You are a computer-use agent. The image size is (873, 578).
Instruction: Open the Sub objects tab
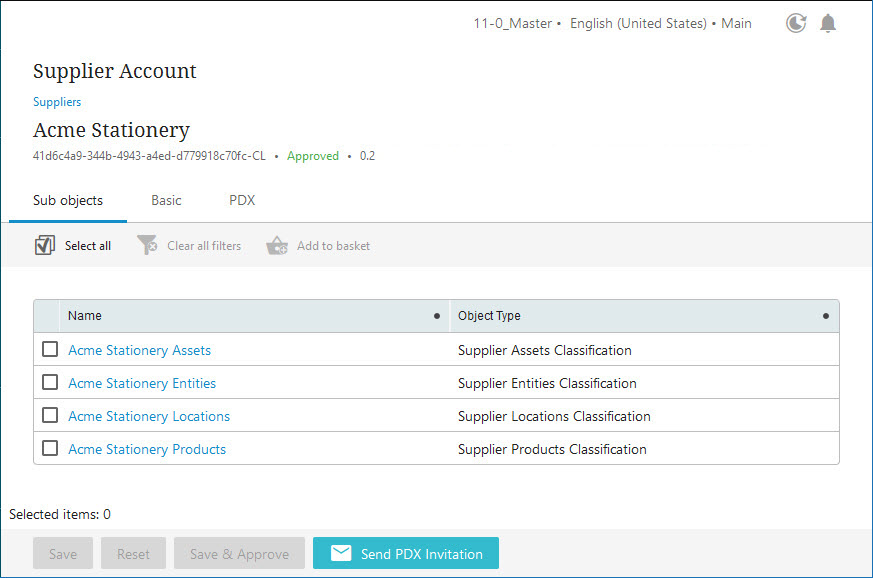(x=68, y=200)
